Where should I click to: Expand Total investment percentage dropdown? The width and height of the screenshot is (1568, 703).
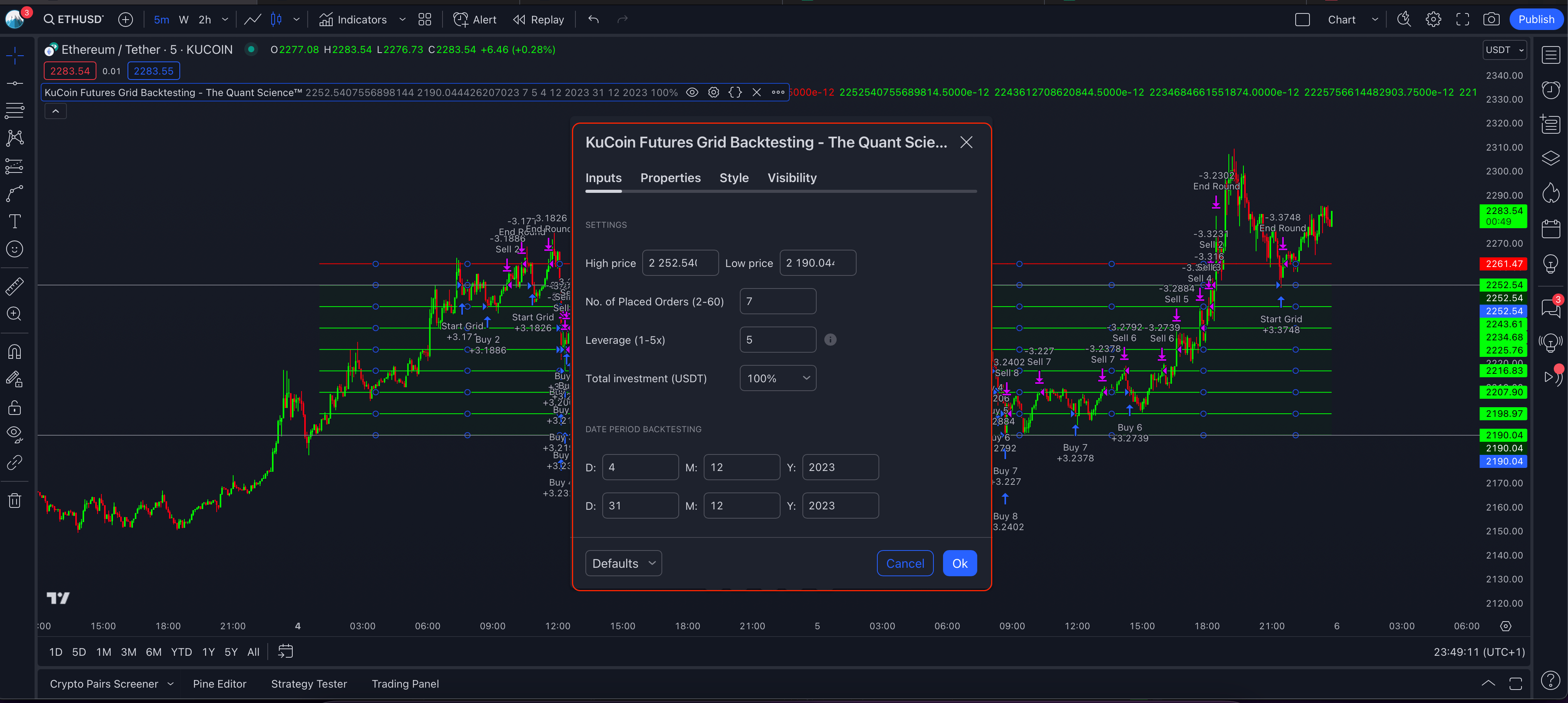[777, 378]
